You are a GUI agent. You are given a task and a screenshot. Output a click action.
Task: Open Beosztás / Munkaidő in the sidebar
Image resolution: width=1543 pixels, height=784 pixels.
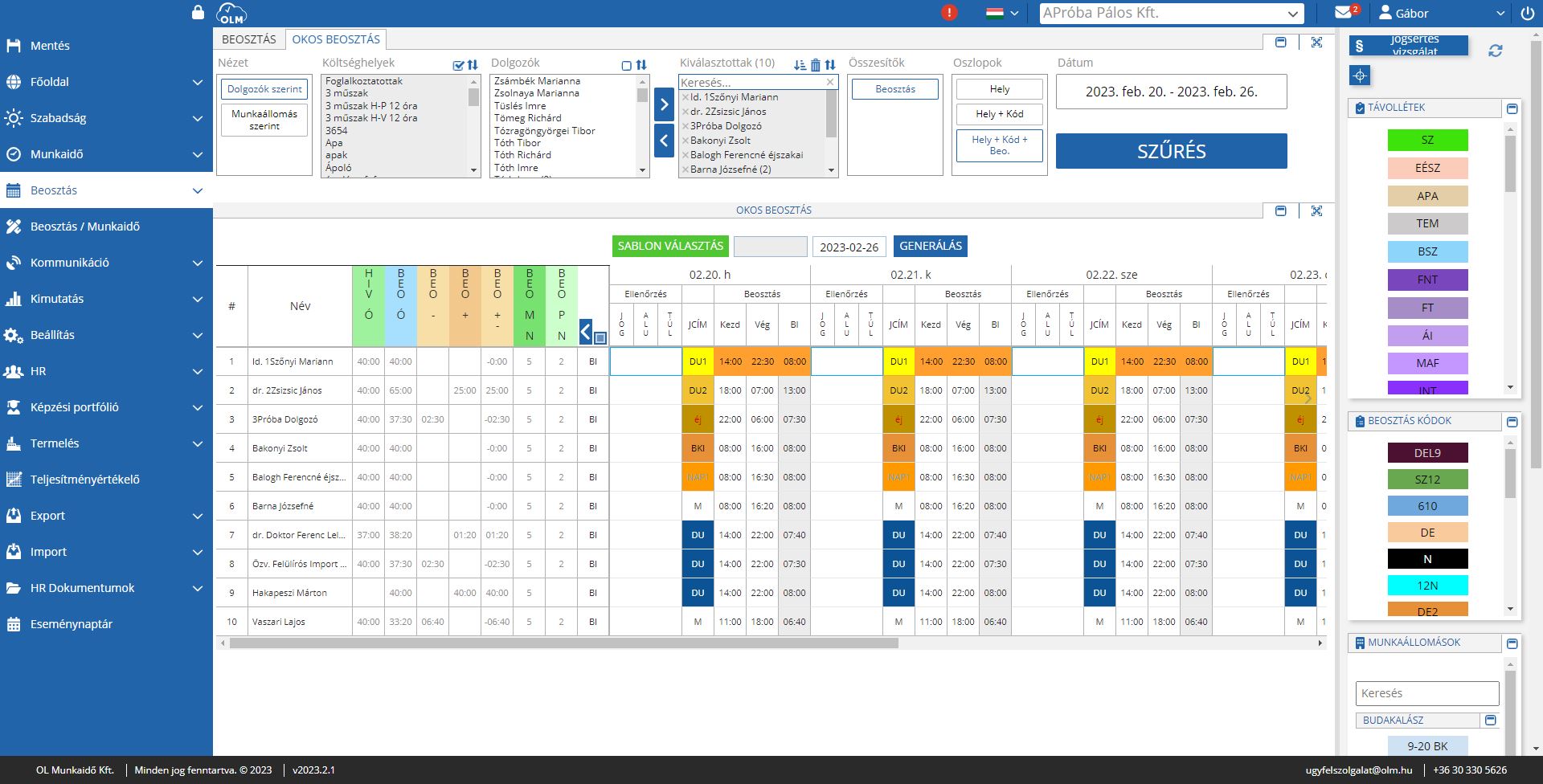tap(106, 227)
